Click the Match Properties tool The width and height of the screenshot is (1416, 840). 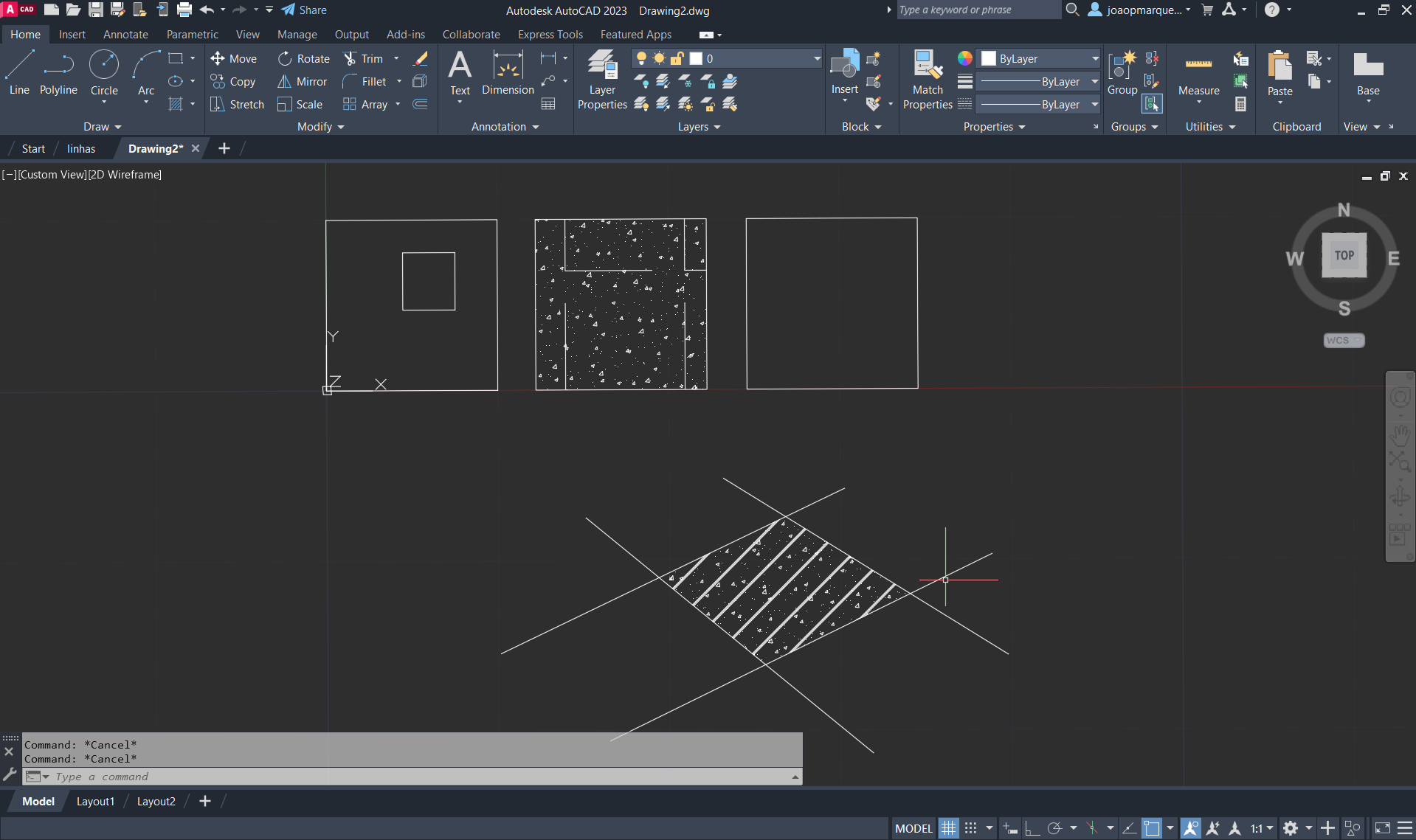[x=928, y=80]
